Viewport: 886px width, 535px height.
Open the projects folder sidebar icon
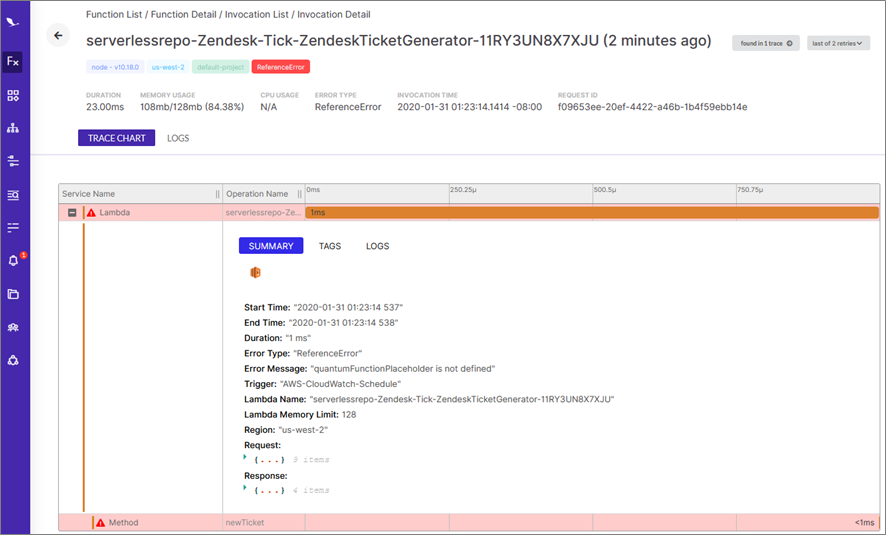13,294
